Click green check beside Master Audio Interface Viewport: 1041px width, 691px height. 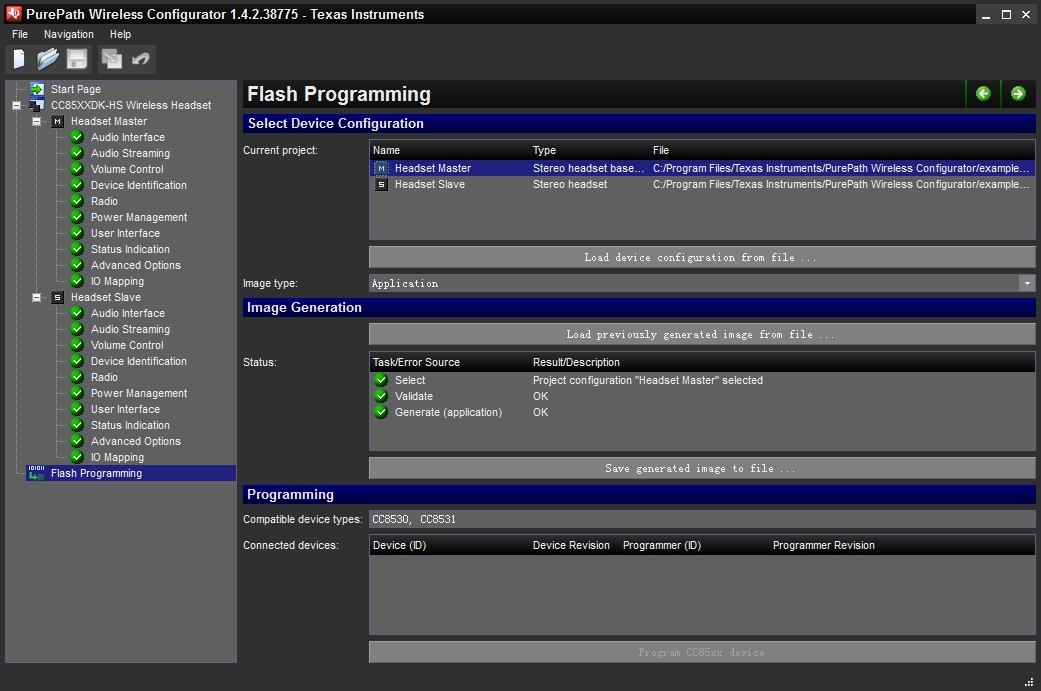point(77,137)
